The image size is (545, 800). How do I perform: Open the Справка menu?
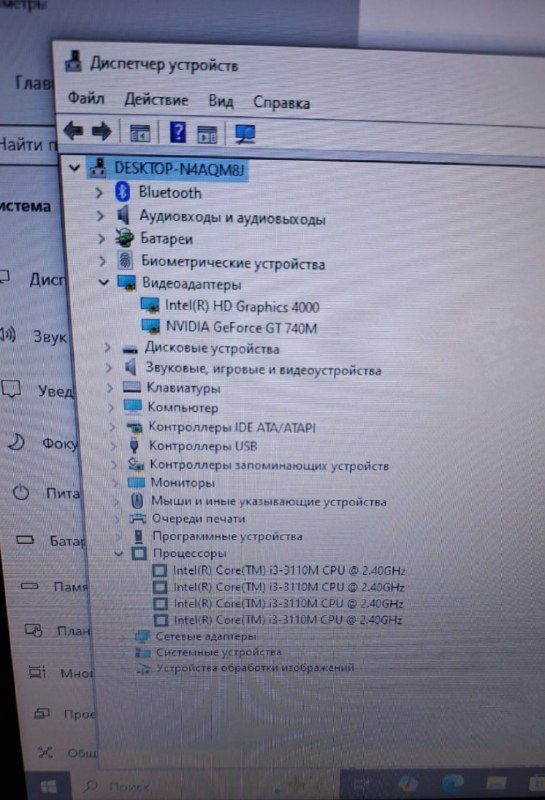click(x=281, y=103)
